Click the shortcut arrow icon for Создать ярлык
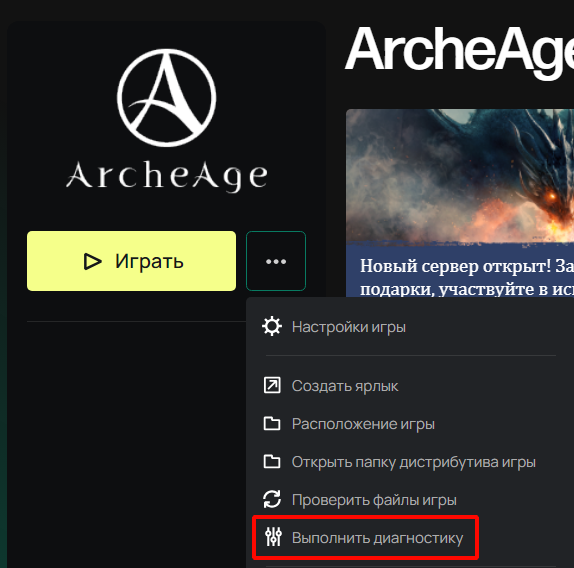 pyautogui.click(x=272, y=385)
